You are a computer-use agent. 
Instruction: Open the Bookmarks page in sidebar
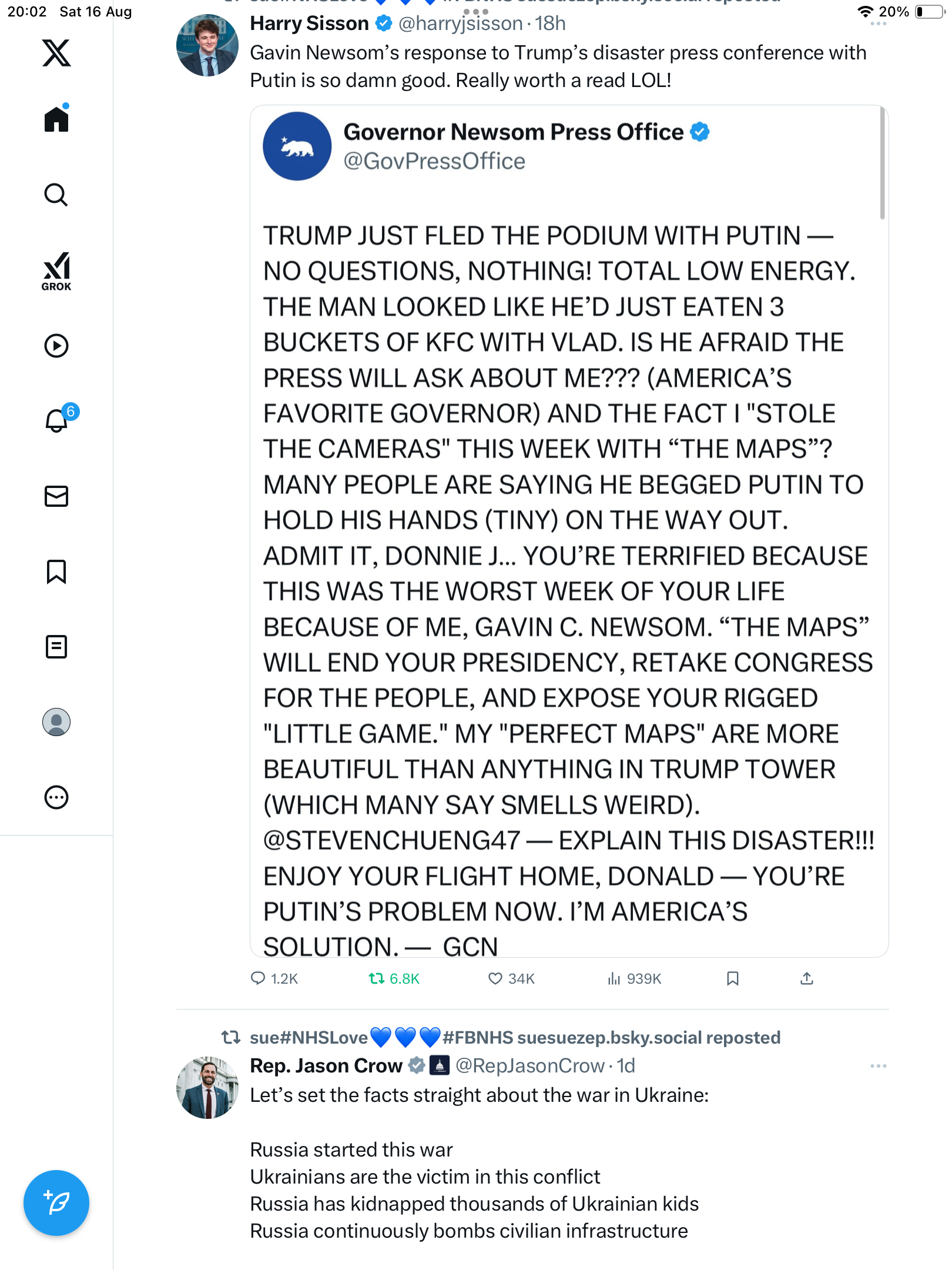point(56,571)
